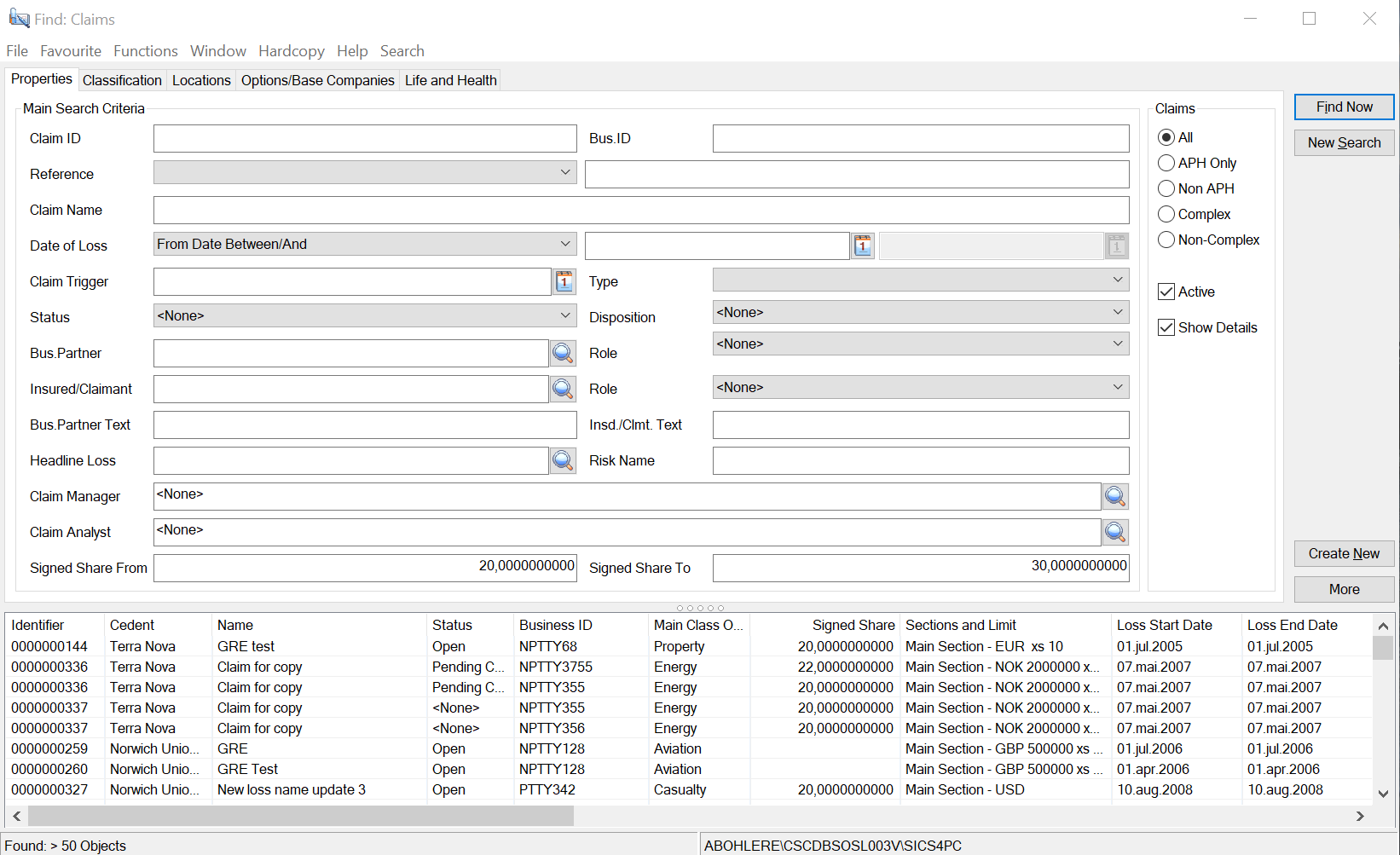Open calendar picker for Date of Loss

pos(863,246)
